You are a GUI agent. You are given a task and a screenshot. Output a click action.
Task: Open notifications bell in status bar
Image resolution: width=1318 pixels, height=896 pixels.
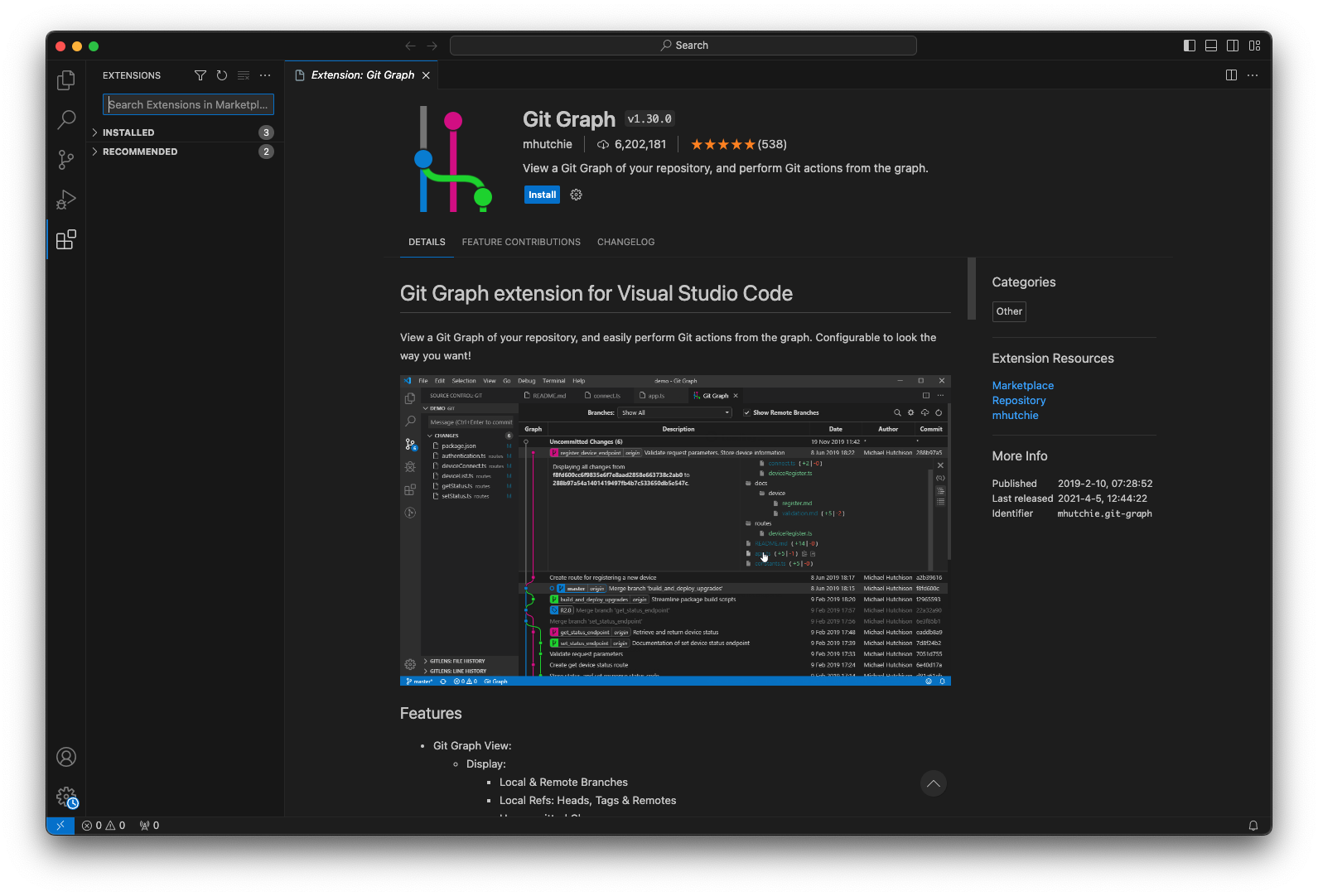point(1253,826)
